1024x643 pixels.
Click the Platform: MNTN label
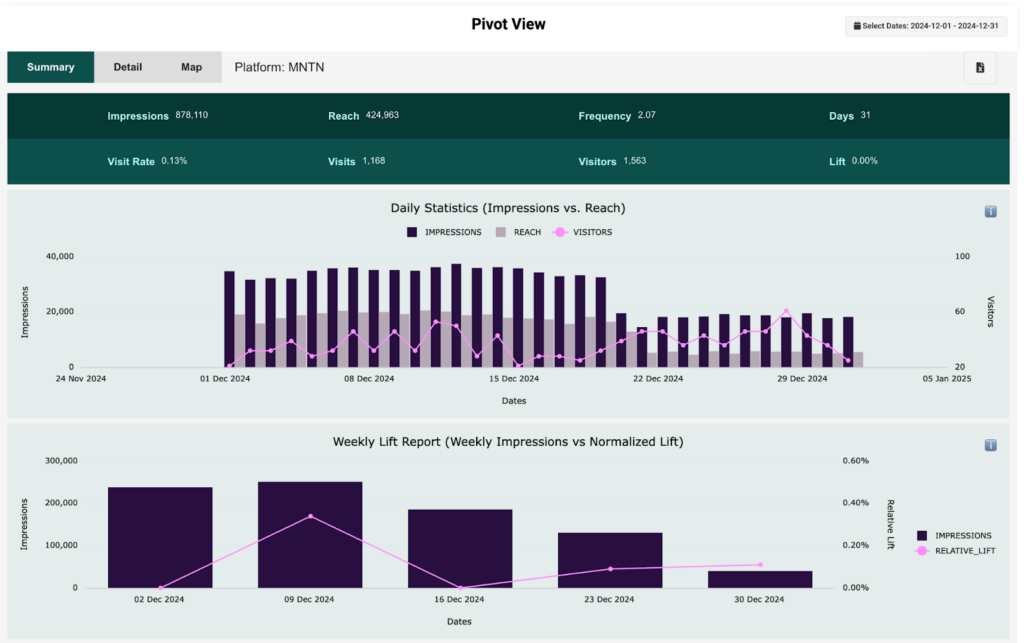point(279,67)
